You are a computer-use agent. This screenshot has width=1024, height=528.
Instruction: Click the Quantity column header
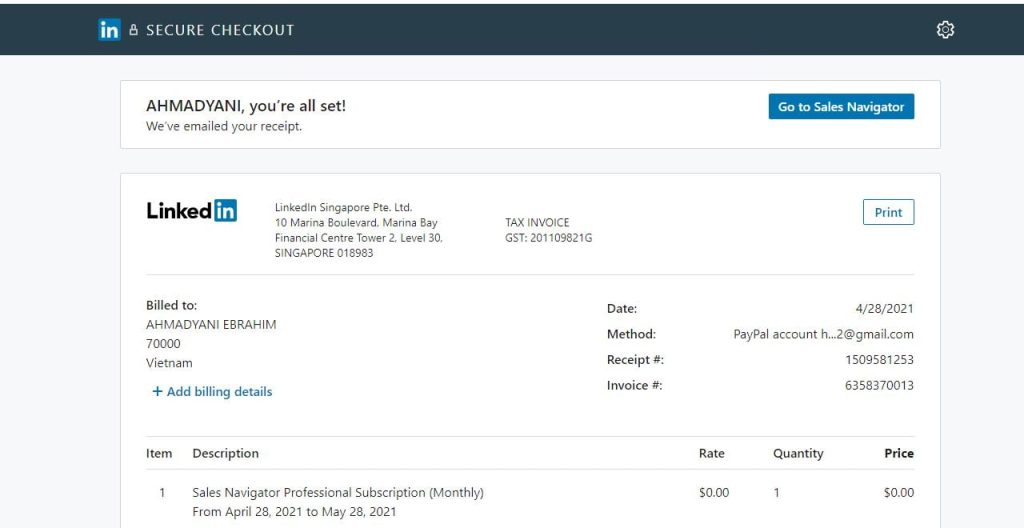[798, 454]
